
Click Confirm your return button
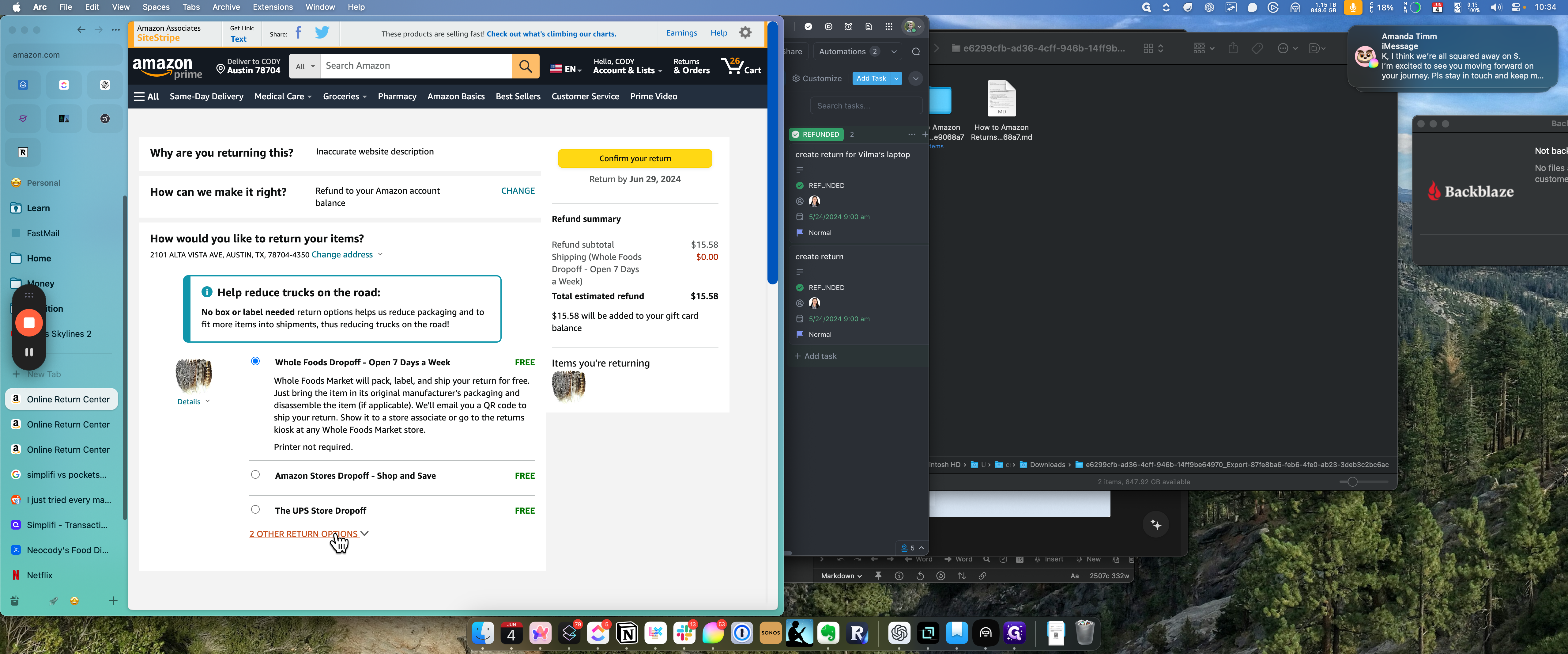point(635,158)
